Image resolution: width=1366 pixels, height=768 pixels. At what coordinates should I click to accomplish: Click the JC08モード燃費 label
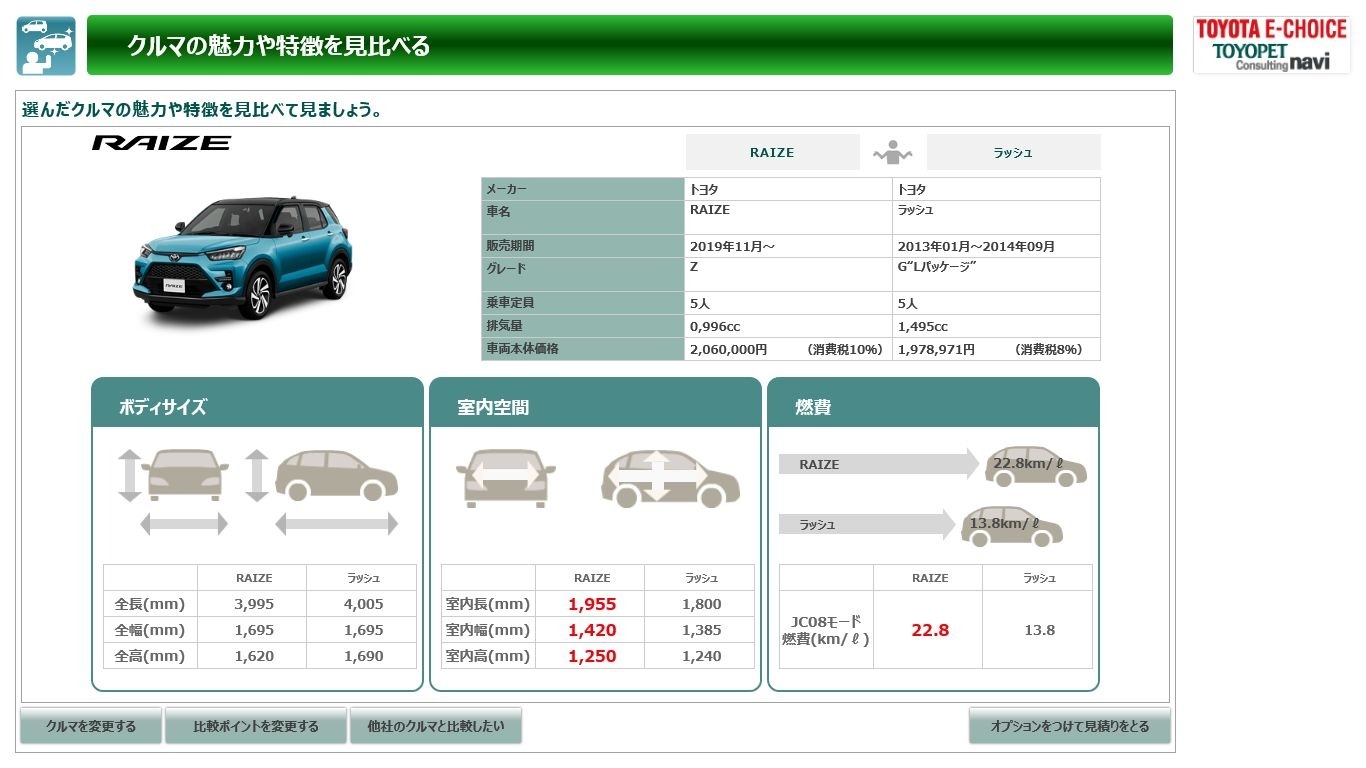[x=826, y=630]
